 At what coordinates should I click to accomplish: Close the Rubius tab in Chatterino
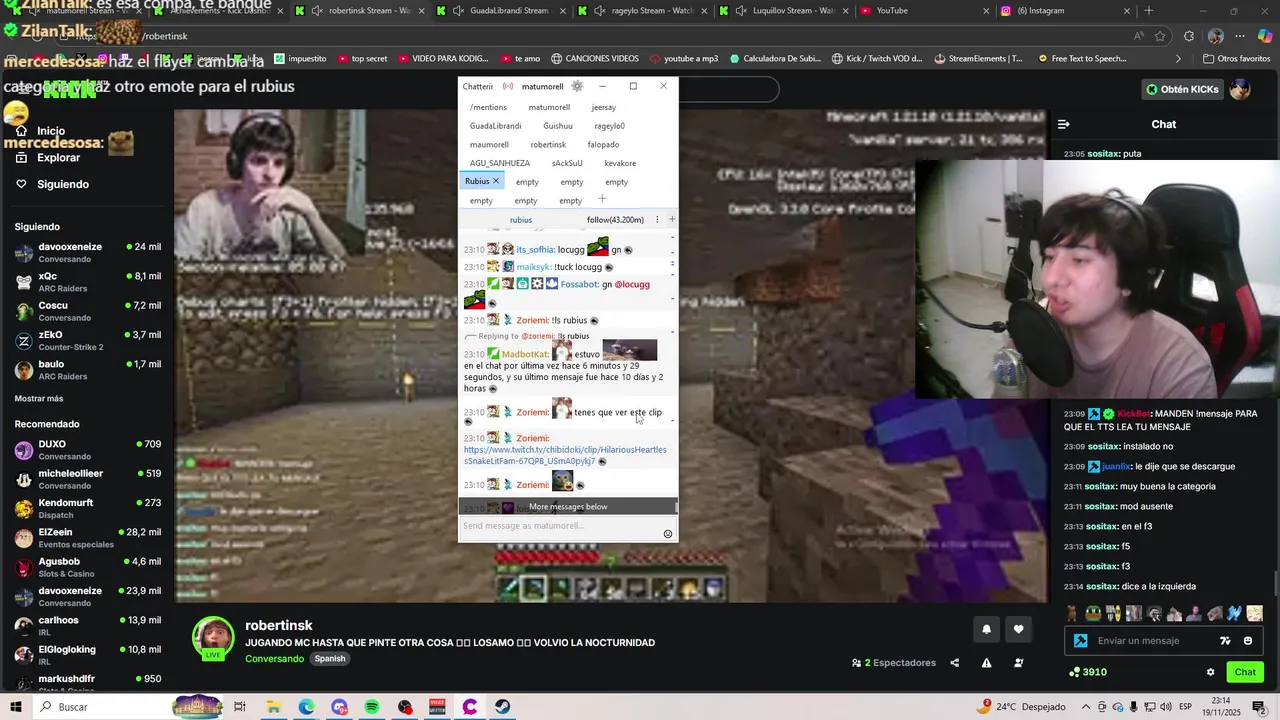[495, 181]
